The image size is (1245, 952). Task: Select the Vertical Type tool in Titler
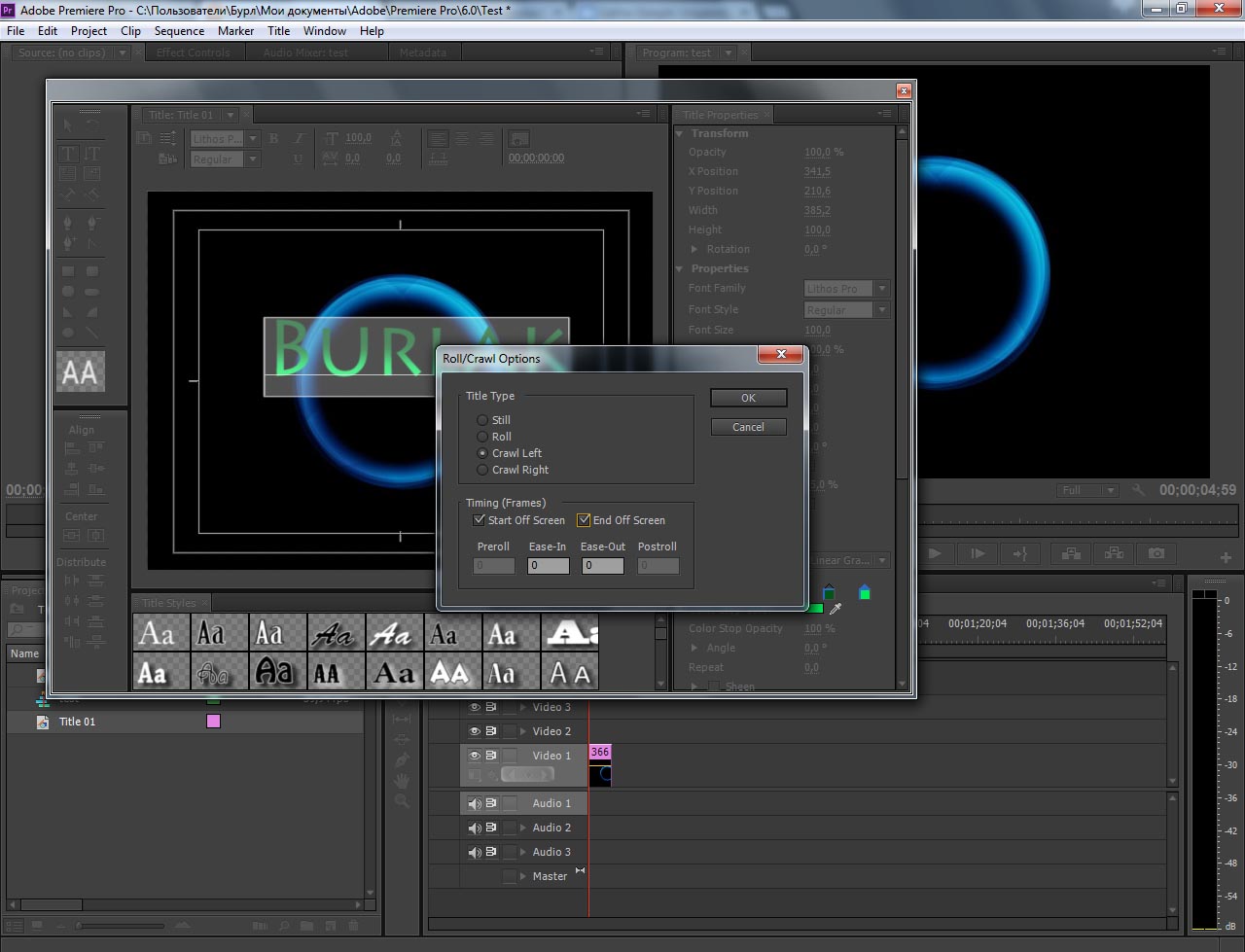point(91,154)
